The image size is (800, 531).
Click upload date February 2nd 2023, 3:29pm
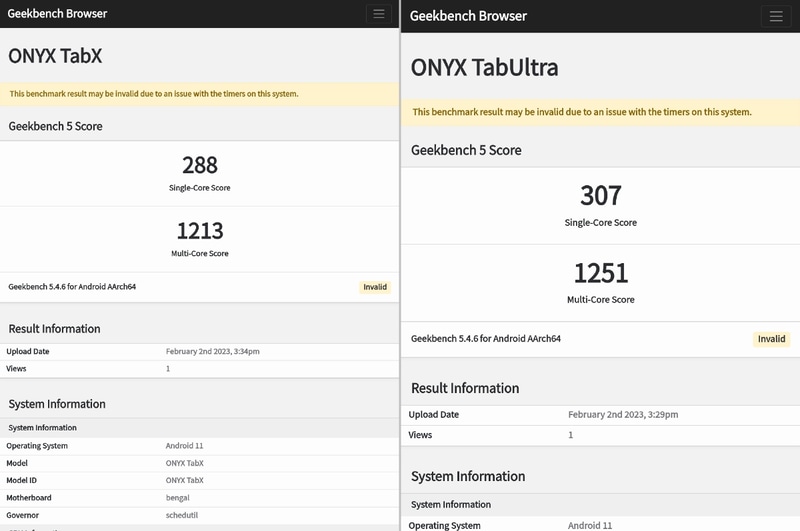click(623, 415)
